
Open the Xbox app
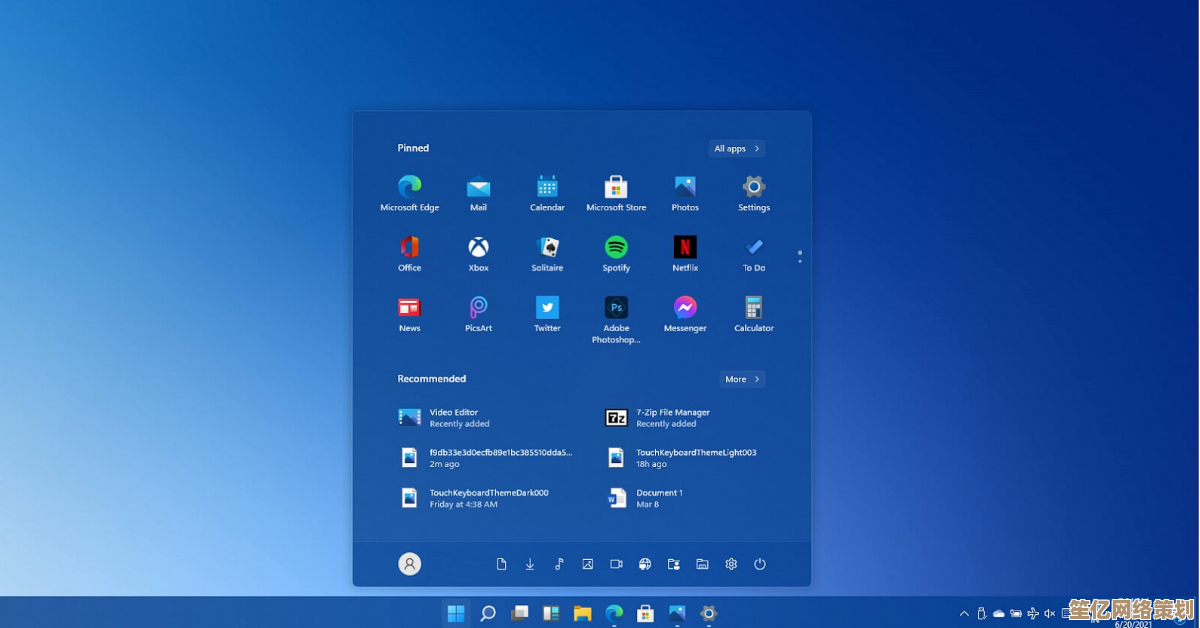[478, 253]
